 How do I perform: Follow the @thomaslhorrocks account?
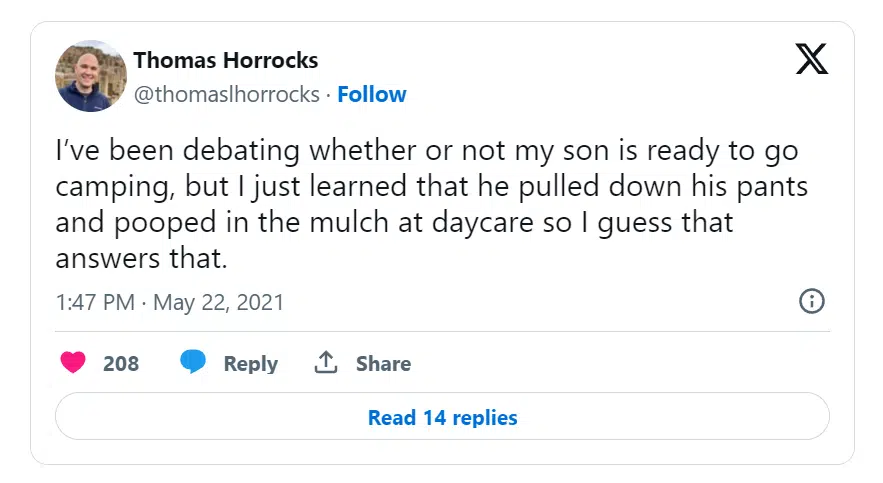pyautogui.click(x=371, y=95)
